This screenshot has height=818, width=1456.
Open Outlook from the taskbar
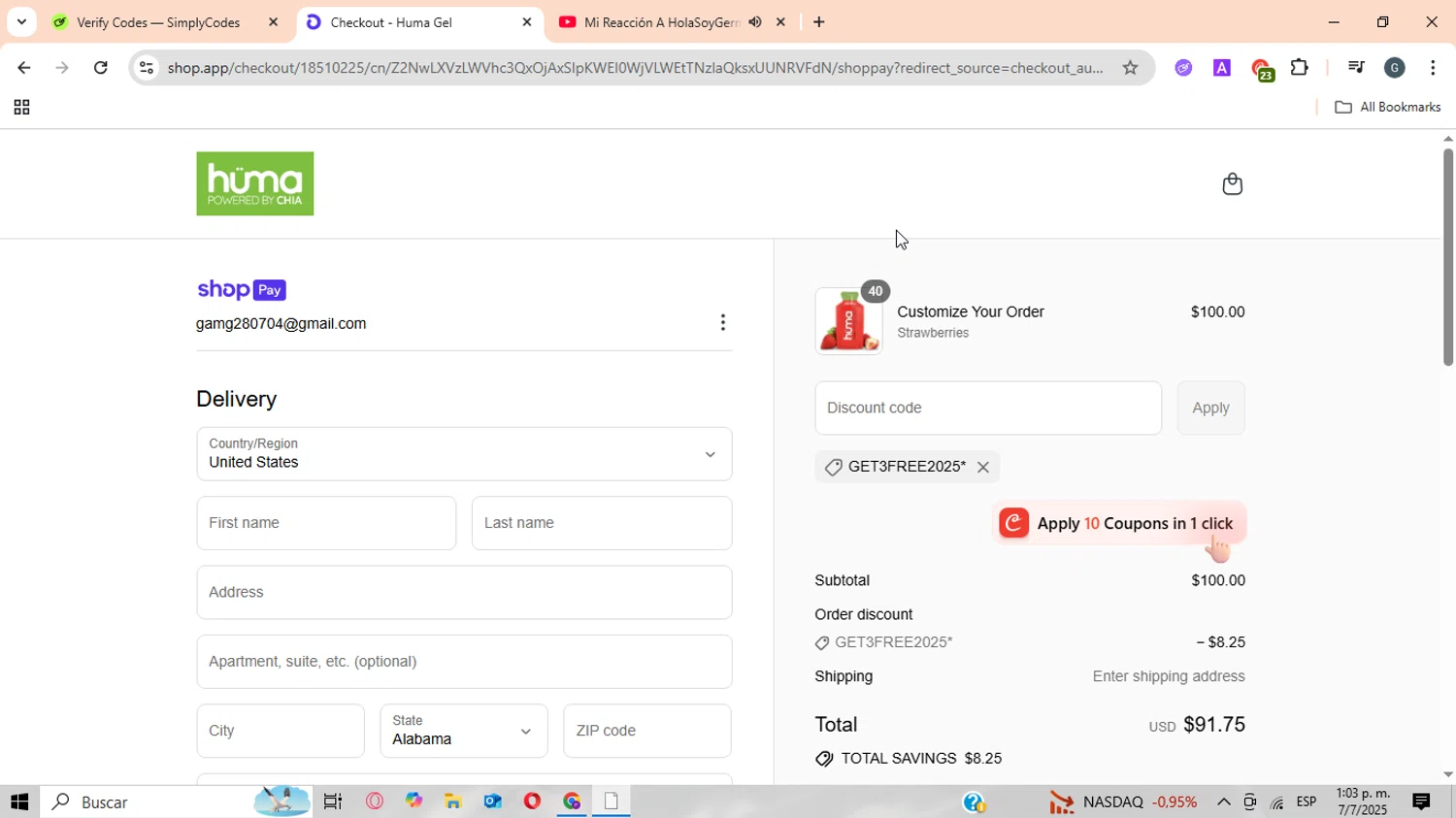(492, 802)
